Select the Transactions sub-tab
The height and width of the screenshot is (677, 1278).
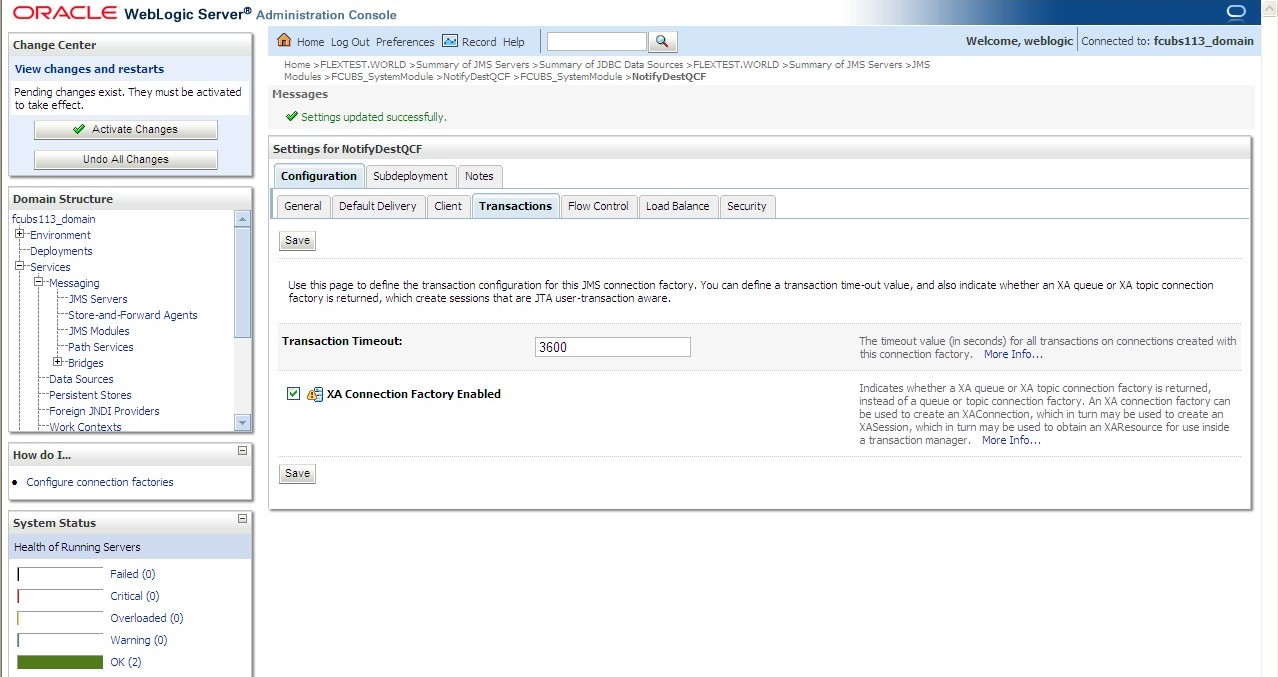[x=515, y=206]
